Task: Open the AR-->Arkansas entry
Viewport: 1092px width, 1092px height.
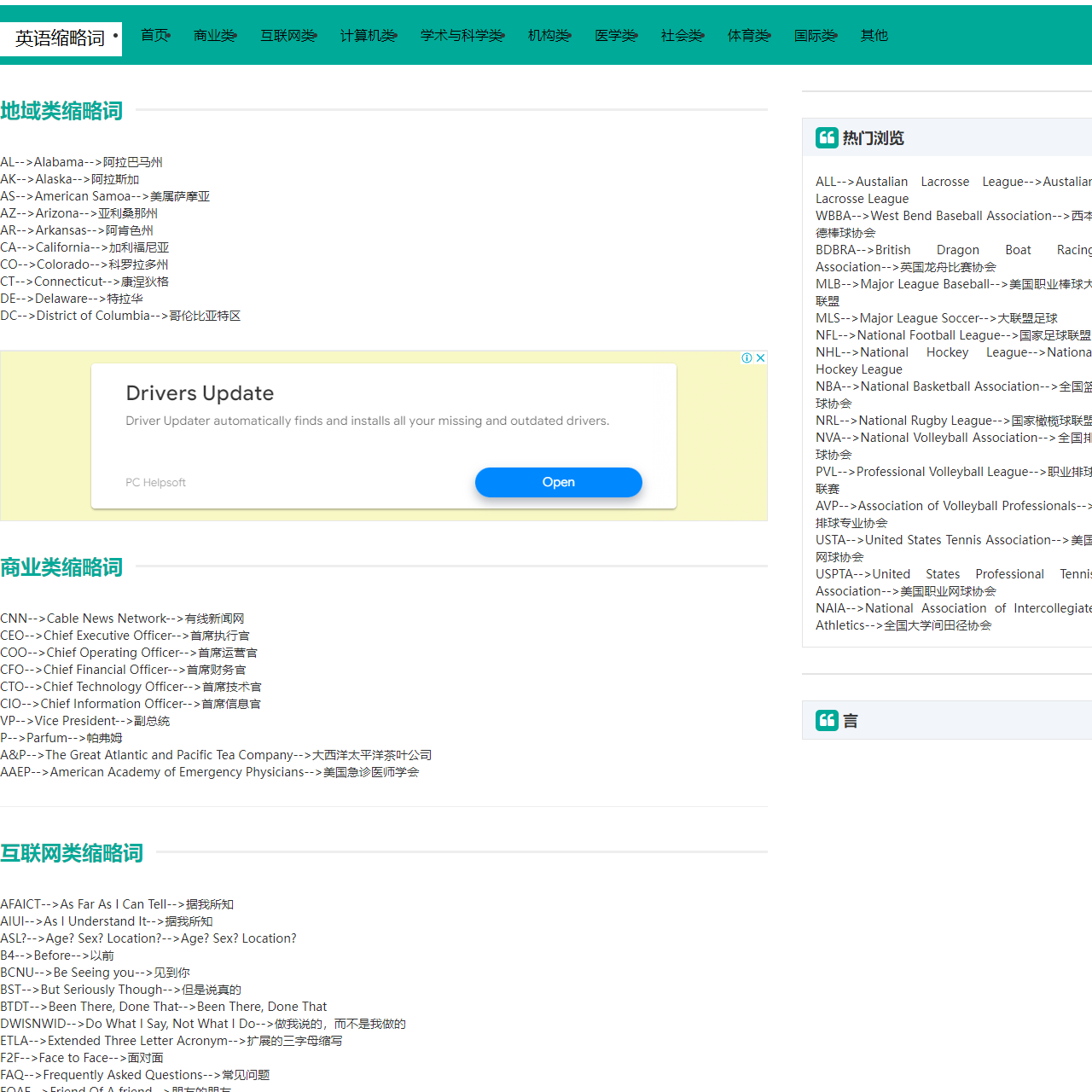Action: (77, 230)
